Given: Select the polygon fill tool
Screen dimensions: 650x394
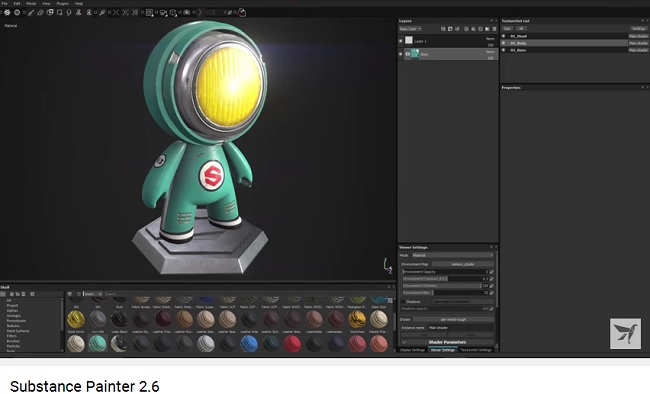Looking at the screenshot, I should tap(59, 12).
